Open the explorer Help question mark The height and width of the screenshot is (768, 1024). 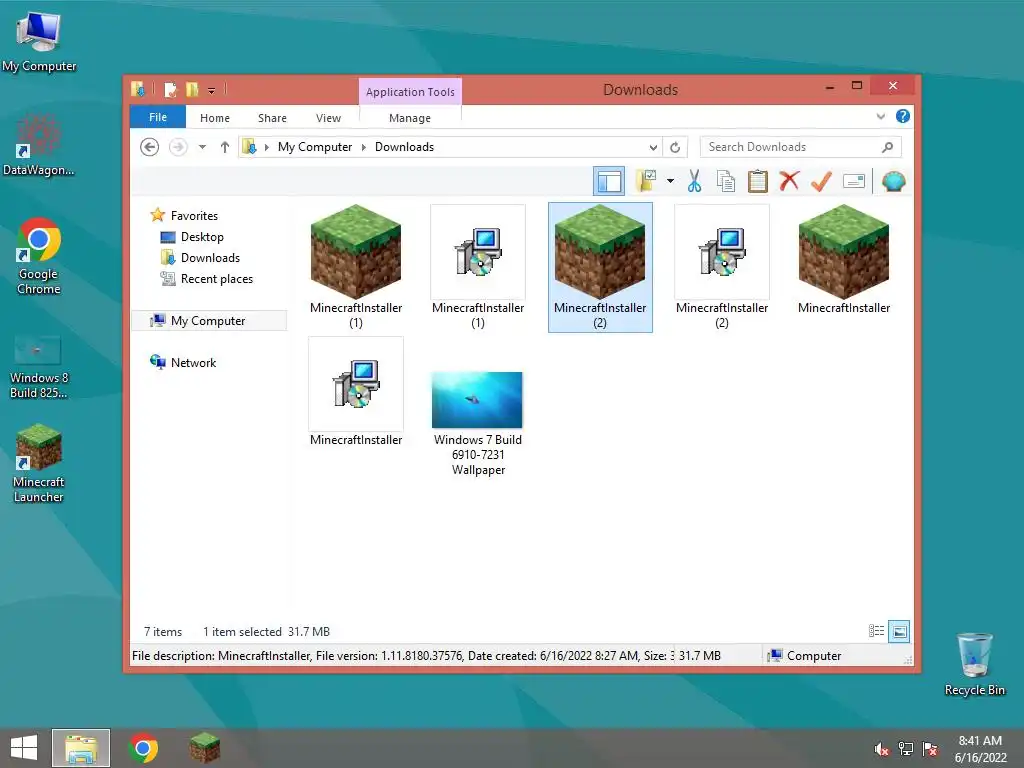903,116
